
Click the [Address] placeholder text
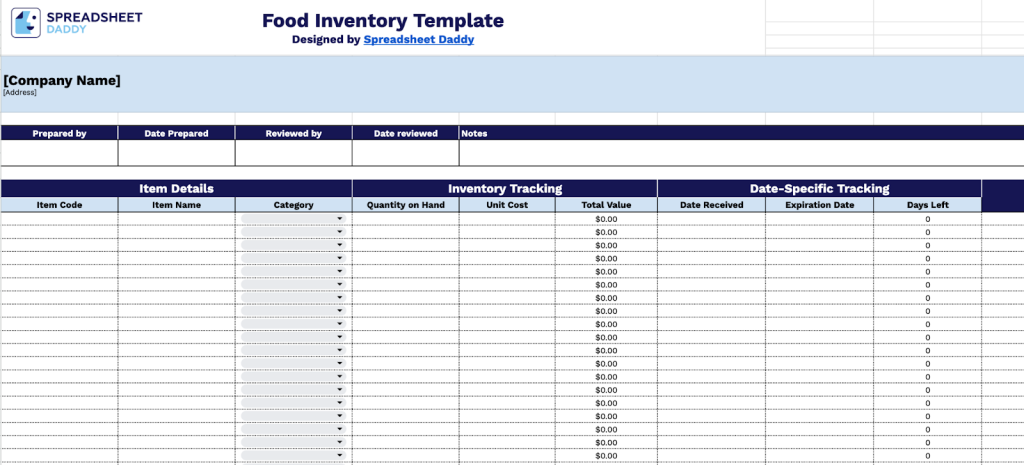click(20, 93)
